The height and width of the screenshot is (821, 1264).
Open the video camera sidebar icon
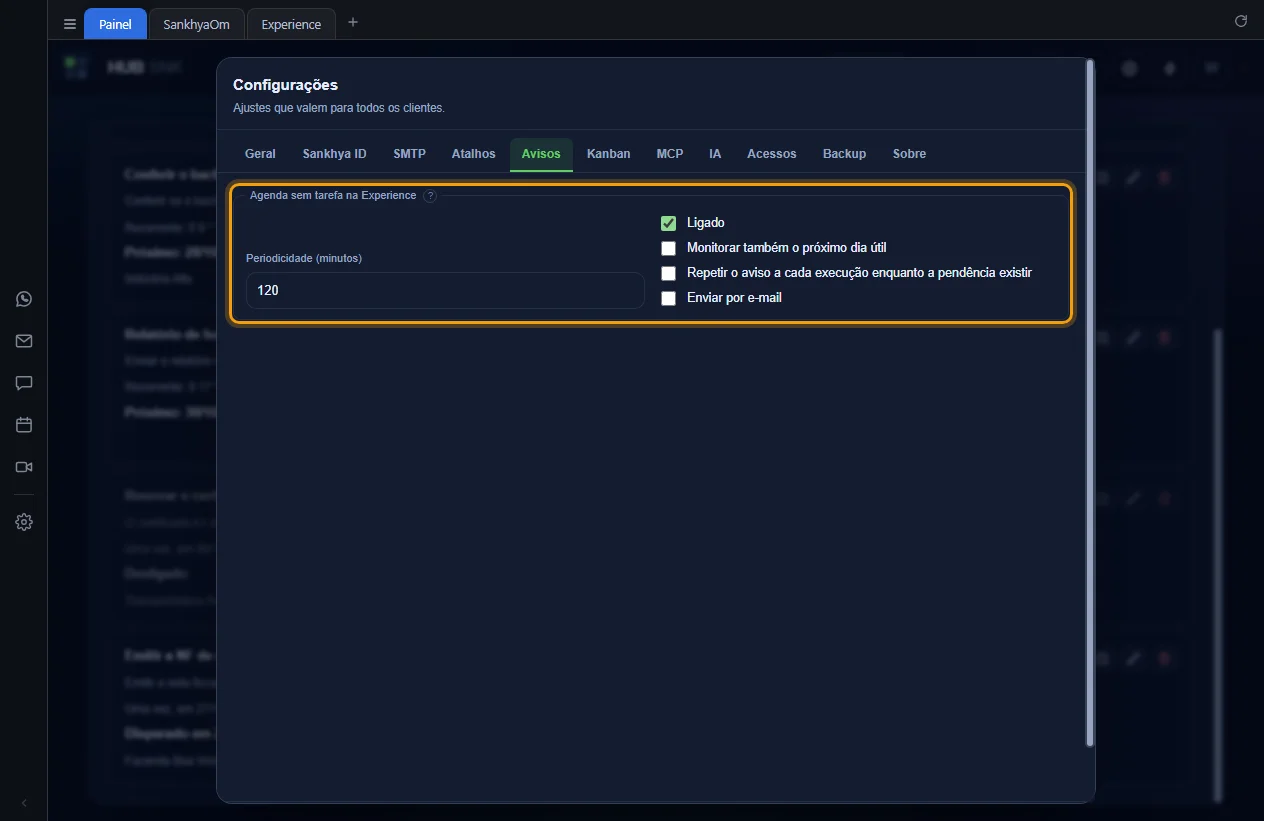point(24,467)
